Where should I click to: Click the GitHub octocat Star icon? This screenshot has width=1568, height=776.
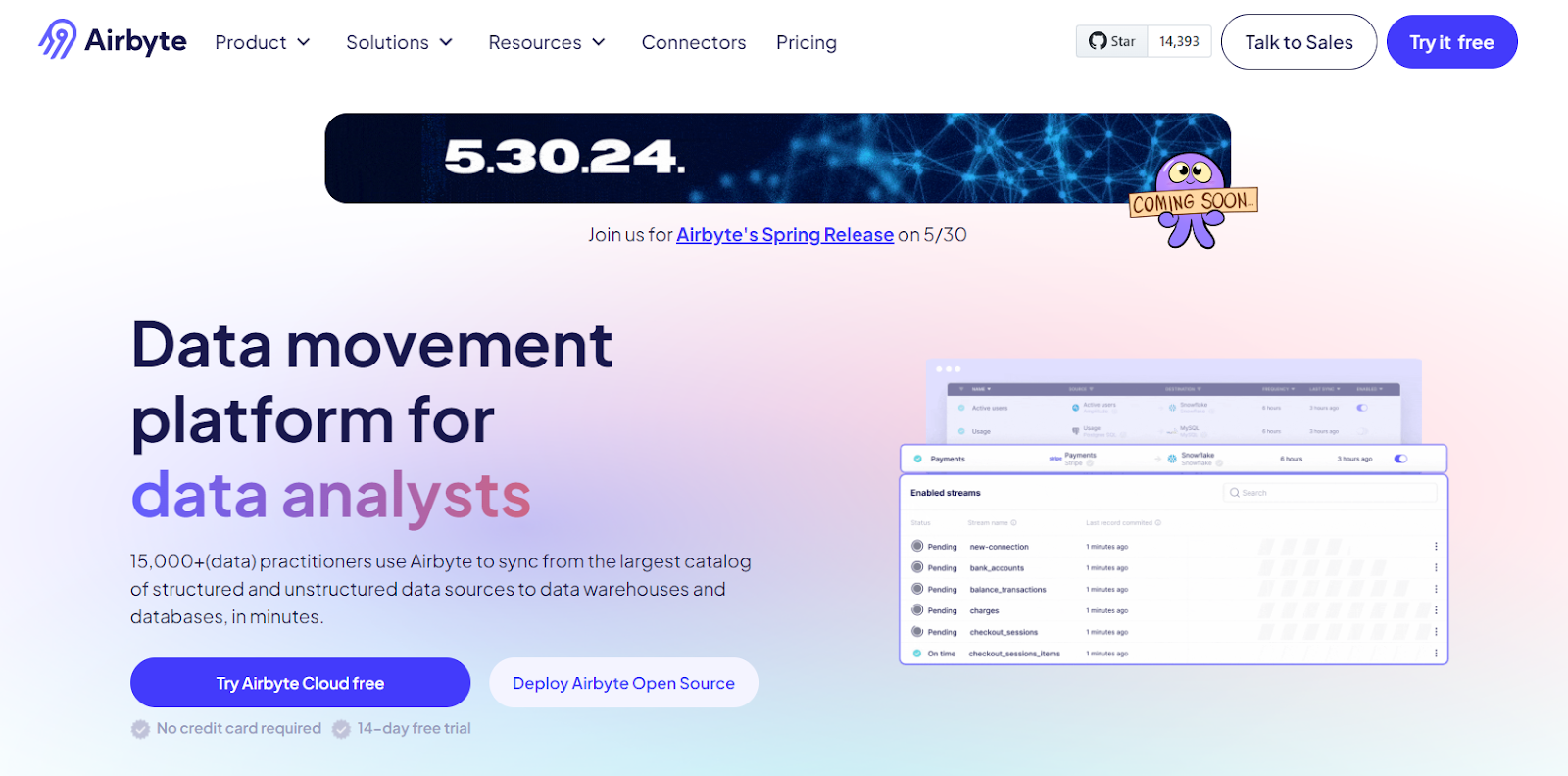[1098, 41]
